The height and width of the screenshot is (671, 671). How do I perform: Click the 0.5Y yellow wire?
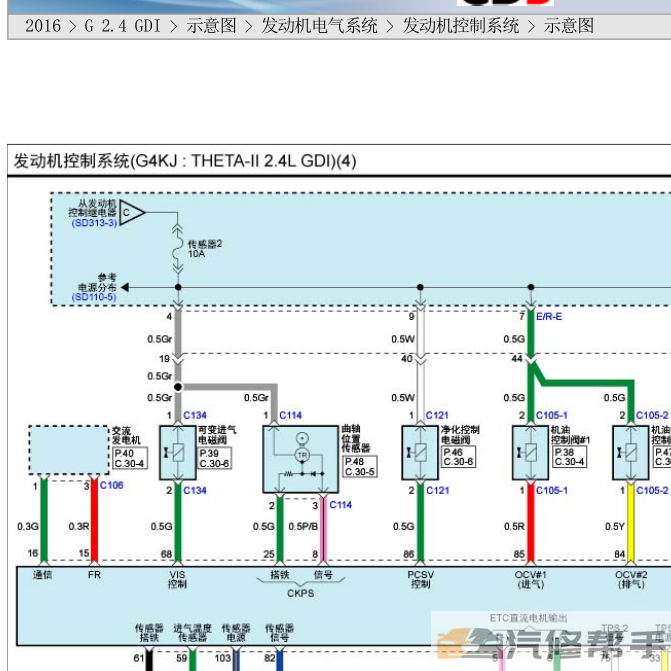(631, 523)
